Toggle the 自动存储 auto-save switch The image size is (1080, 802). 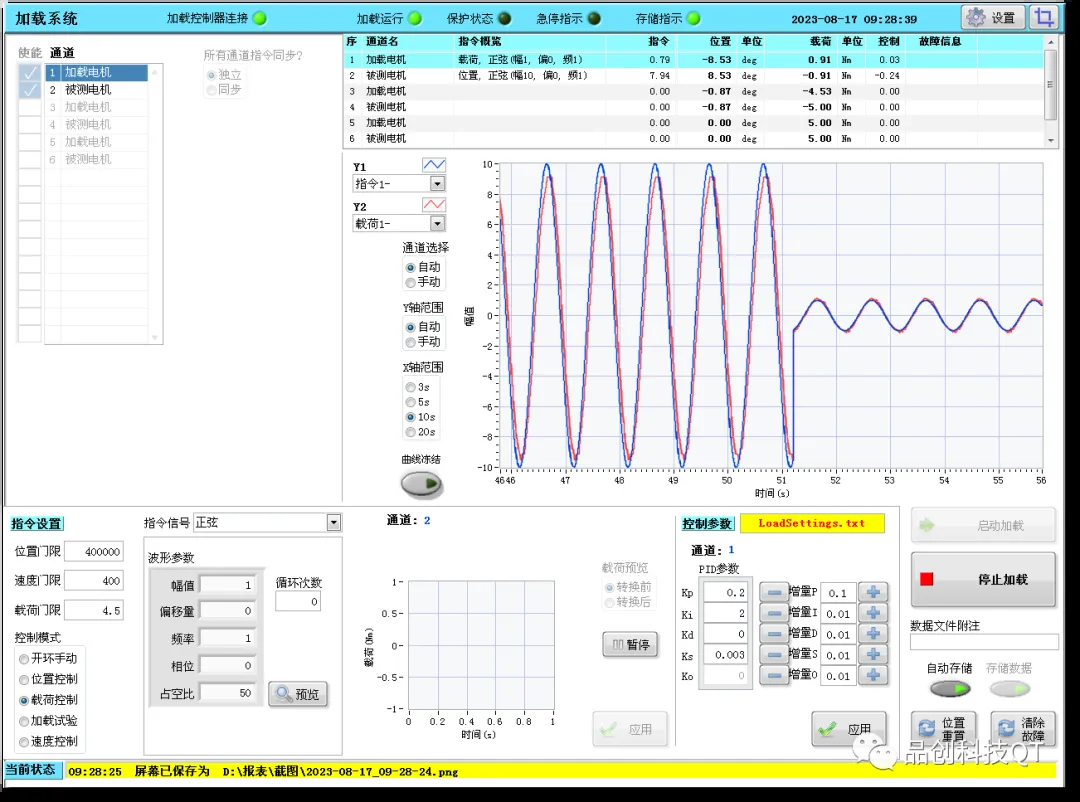[950, 688]
